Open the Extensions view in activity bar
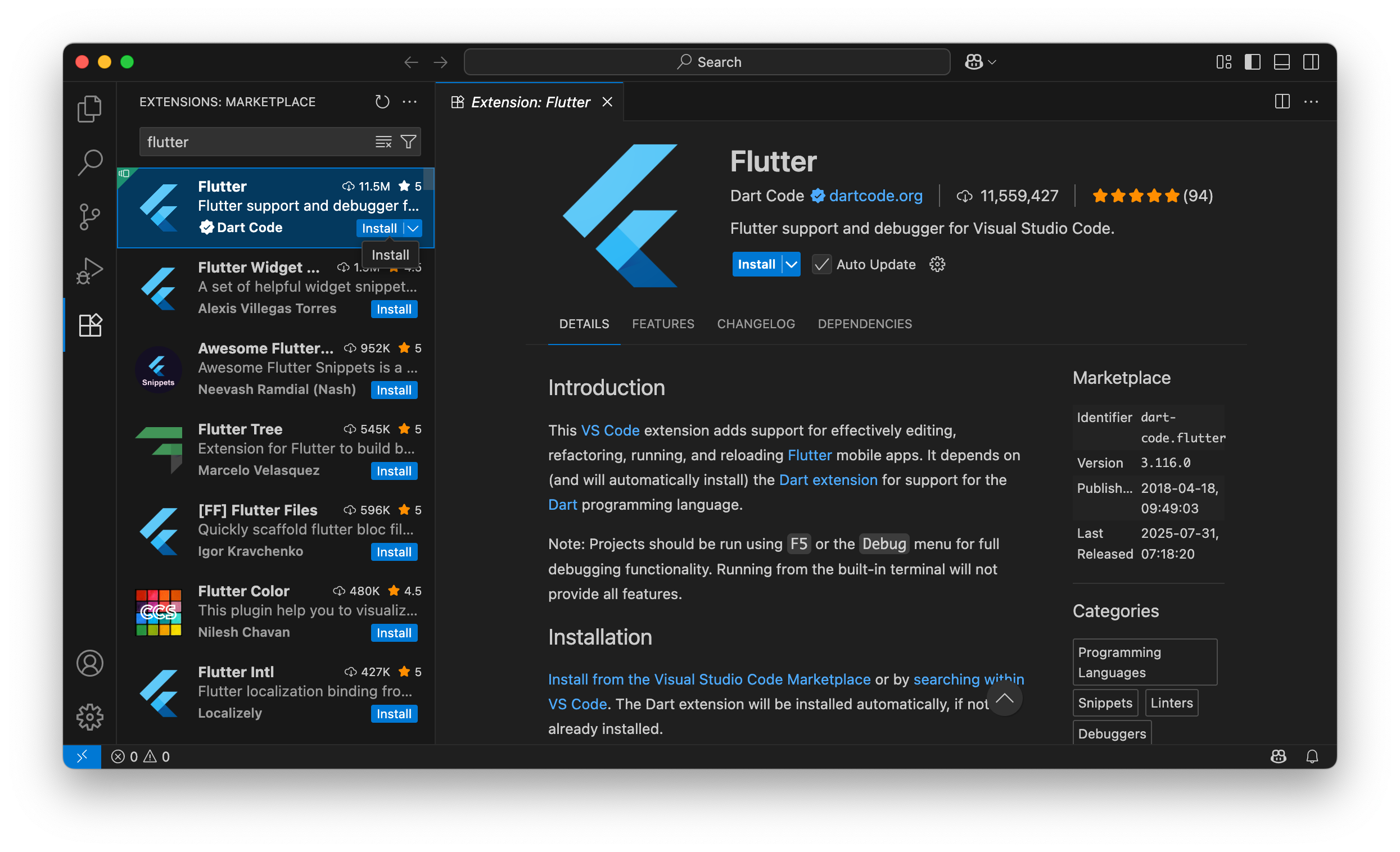This screenshot has height=852, width=1400. click(x=90, y=325)
